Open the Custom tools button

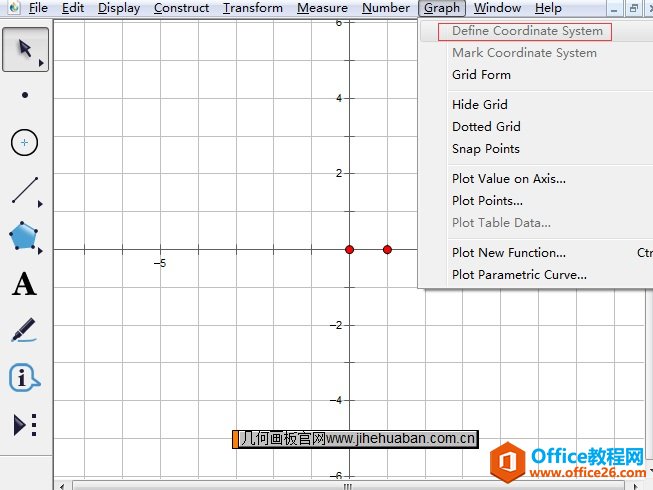tap(25, 425)
